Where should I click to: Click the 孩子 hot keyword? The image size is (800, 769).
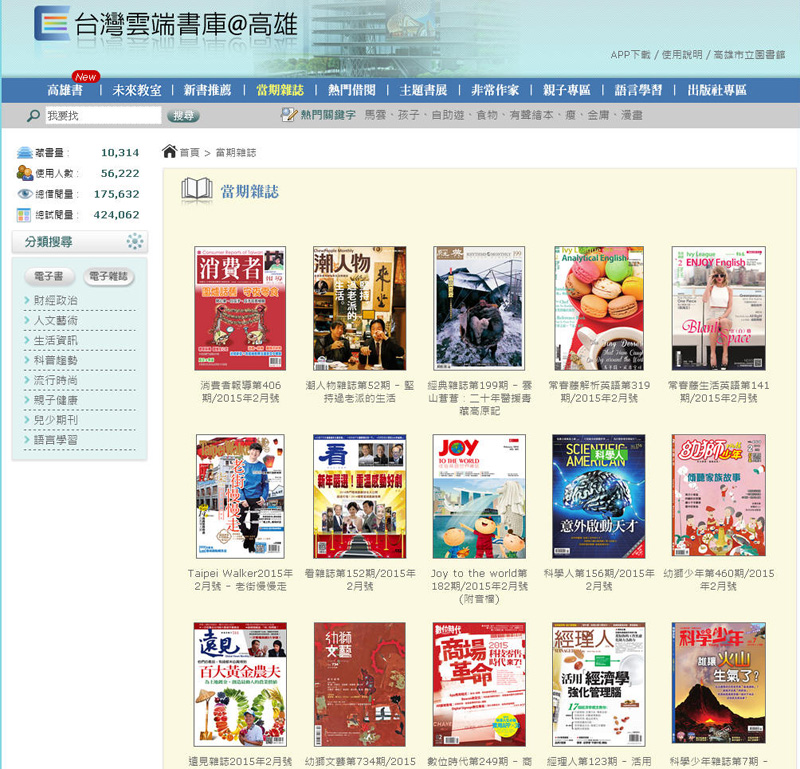409,115
